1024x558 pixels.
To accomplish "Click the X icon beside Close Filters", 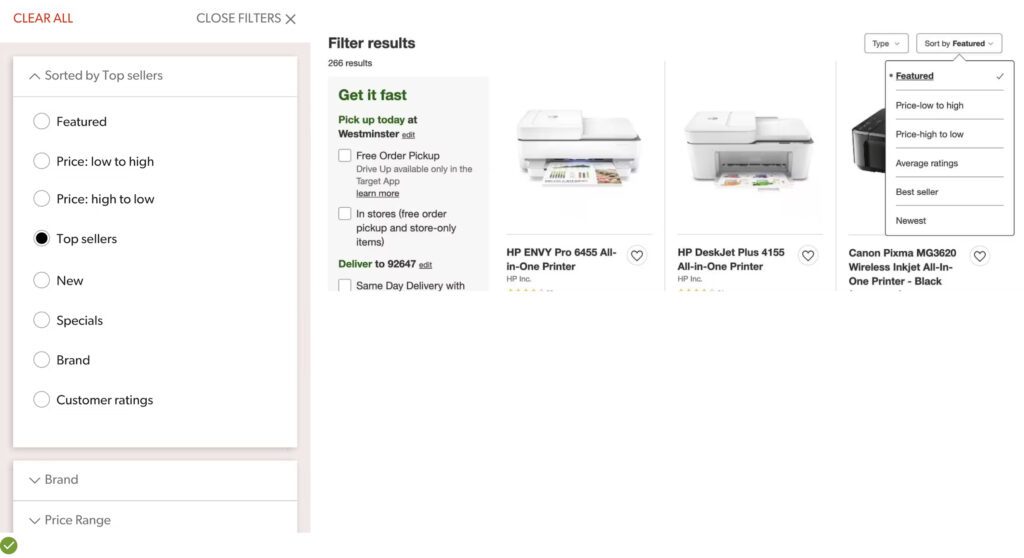I will [291, 19].
